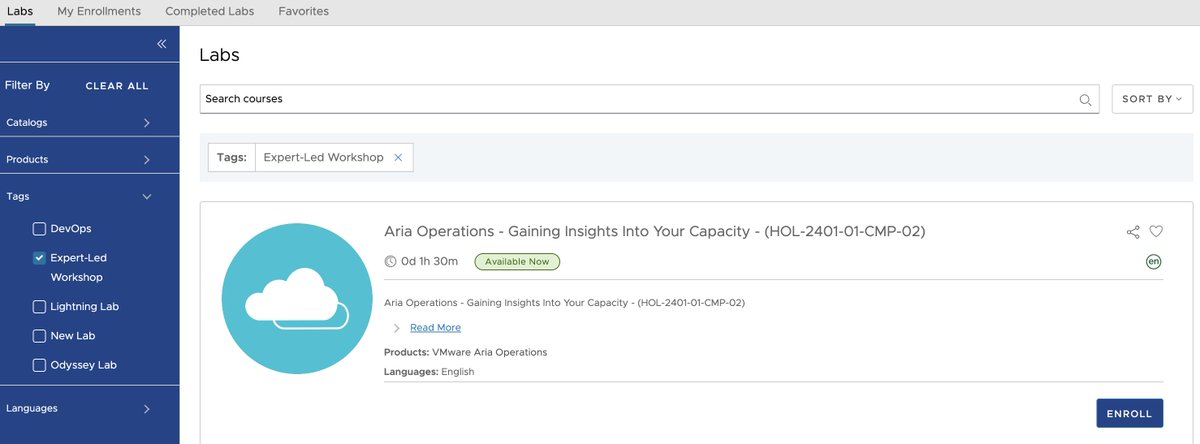
Task: Open the Favorites tab
Action: point(303,11)
